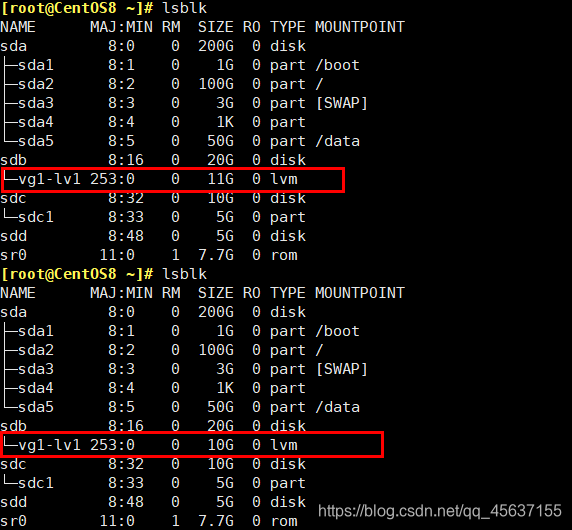Click 8:33 of sdc1 in the second output
The image size is (572, 530).
(126, 483)
